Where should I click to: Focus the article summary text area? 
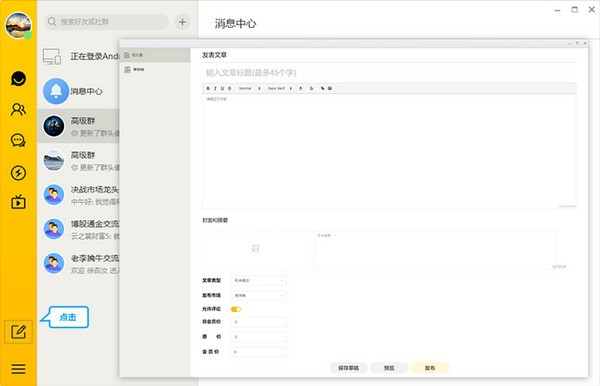[435, 250]
